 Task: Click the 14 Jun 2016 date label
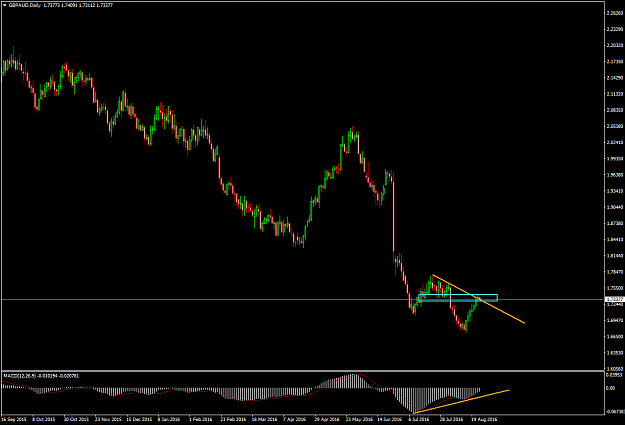click(389, 419)
